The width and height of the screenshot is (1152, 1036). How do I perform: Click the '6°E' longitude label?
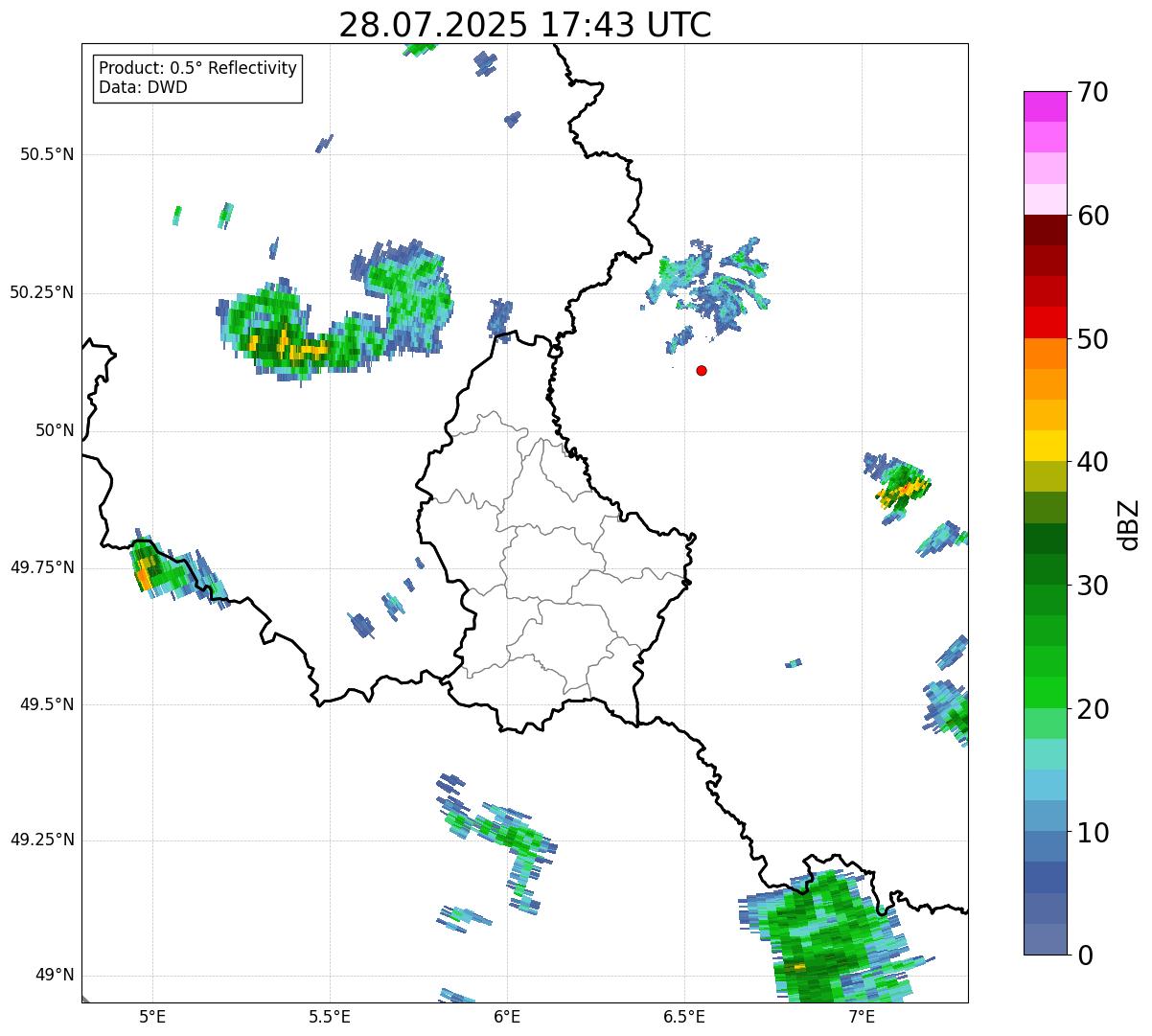507,1016
